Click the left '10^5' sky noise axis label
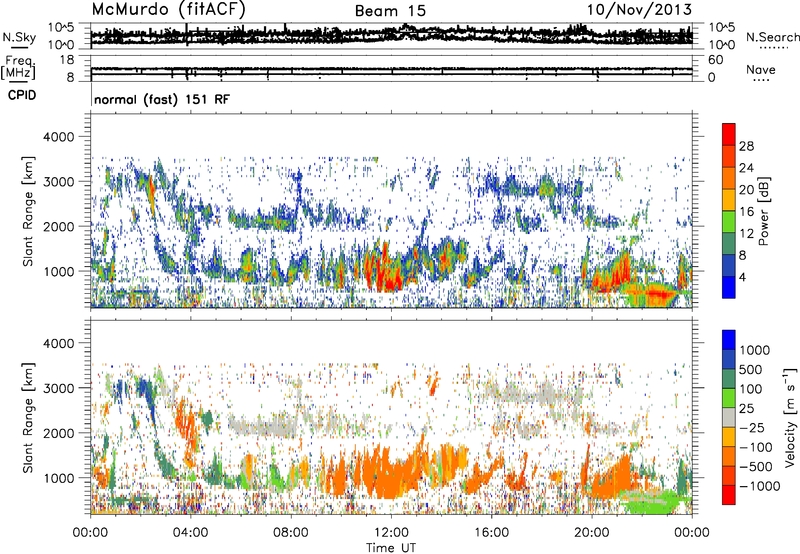Viewport: 800px width, 554px height. (x=61, y=27)
